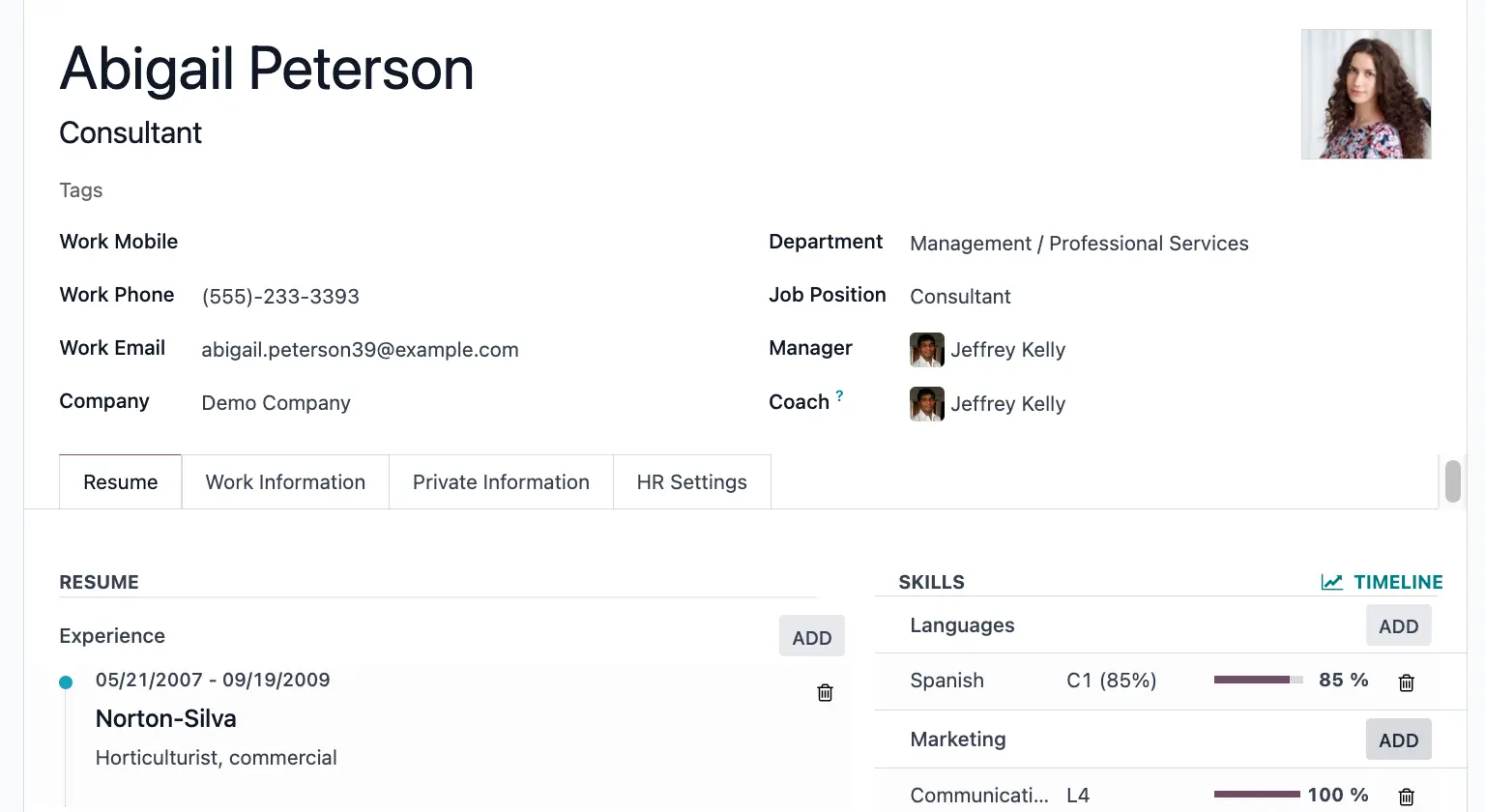
Task: Remove the Spanish language skill
Action: coord(1407,682)
